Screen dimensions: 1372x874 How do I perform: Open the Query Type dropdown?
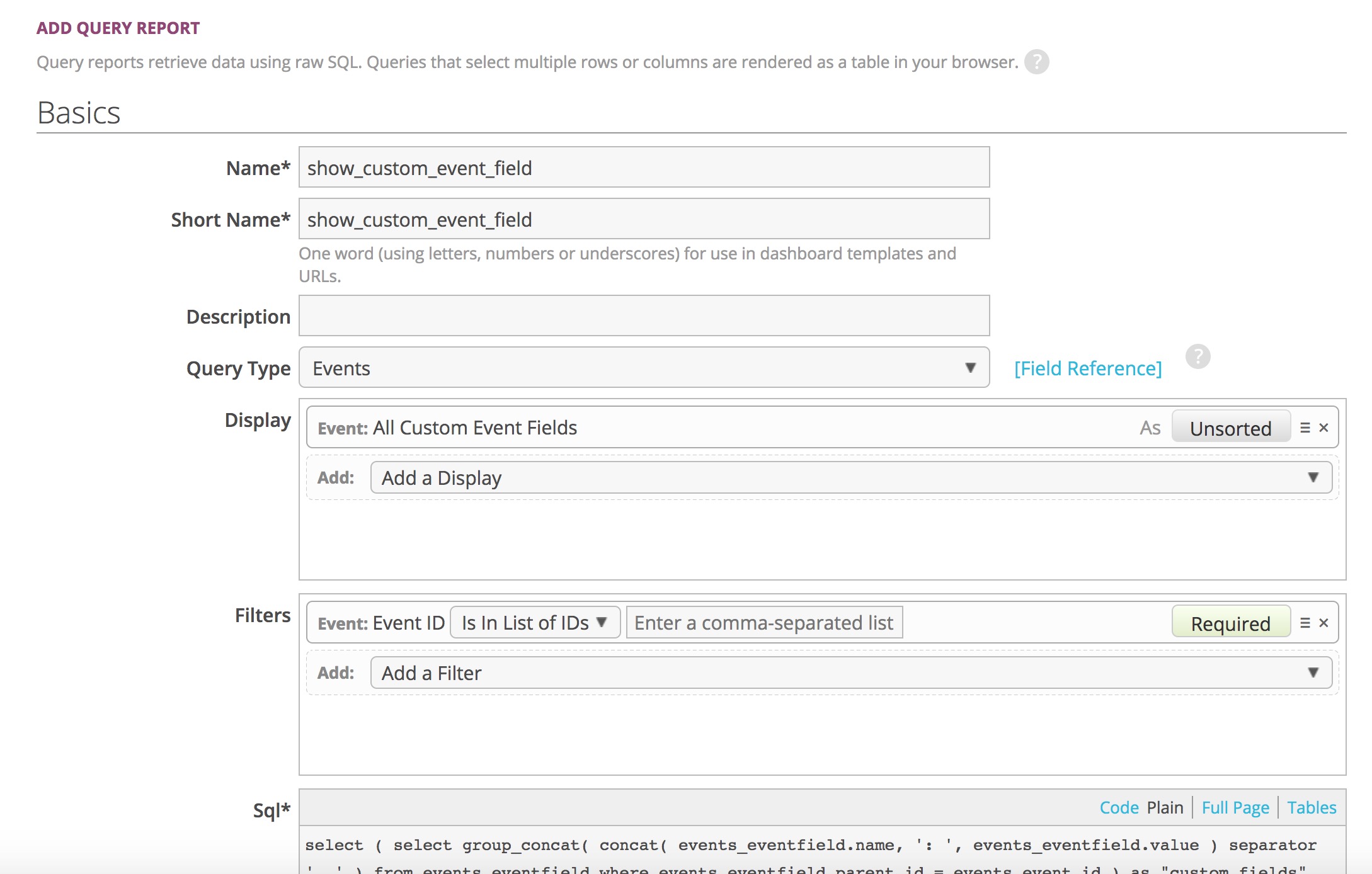click(644, 368)
